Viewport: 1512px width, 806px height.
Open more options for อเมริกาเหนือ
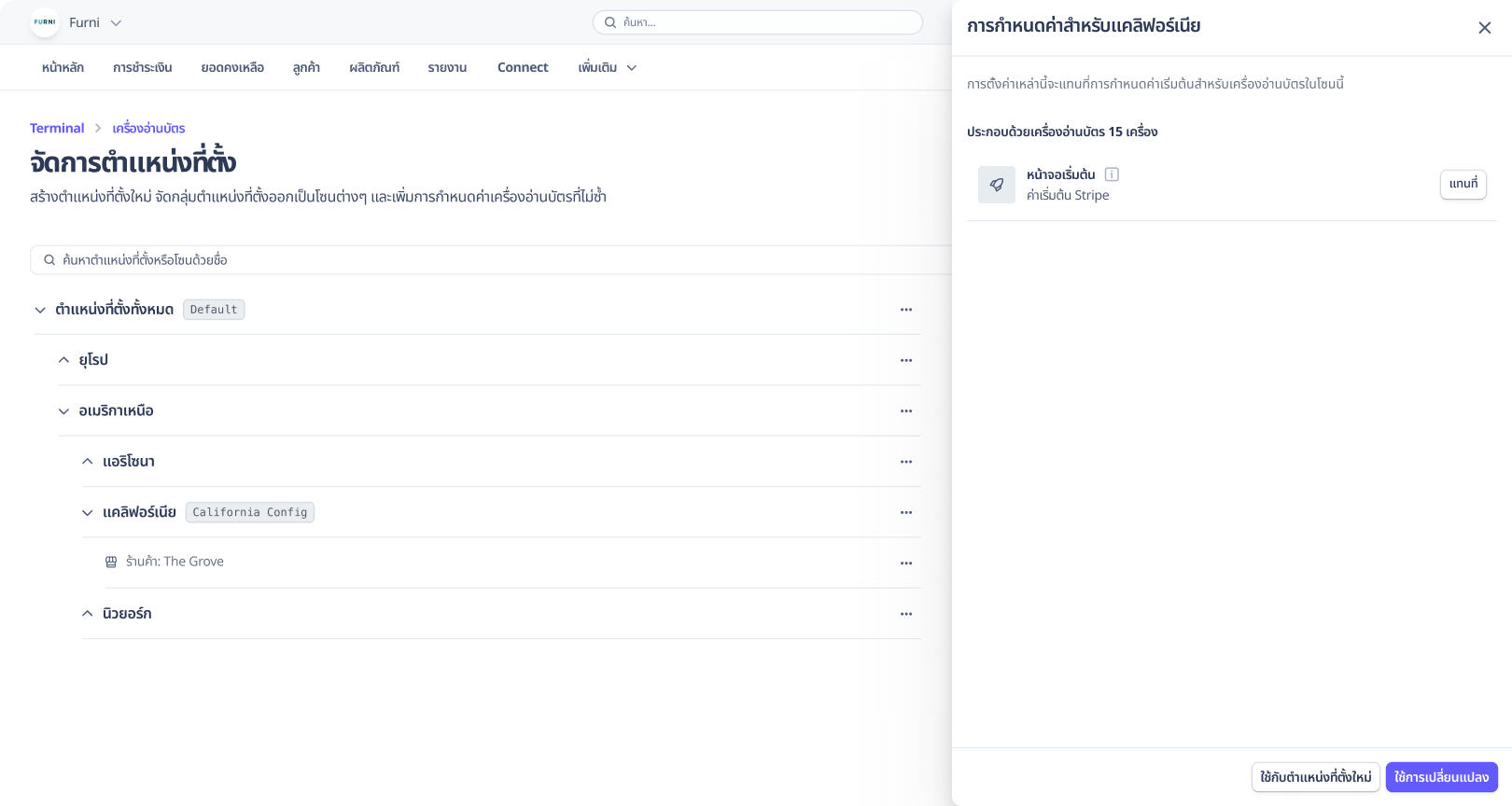tap(906, 410)
